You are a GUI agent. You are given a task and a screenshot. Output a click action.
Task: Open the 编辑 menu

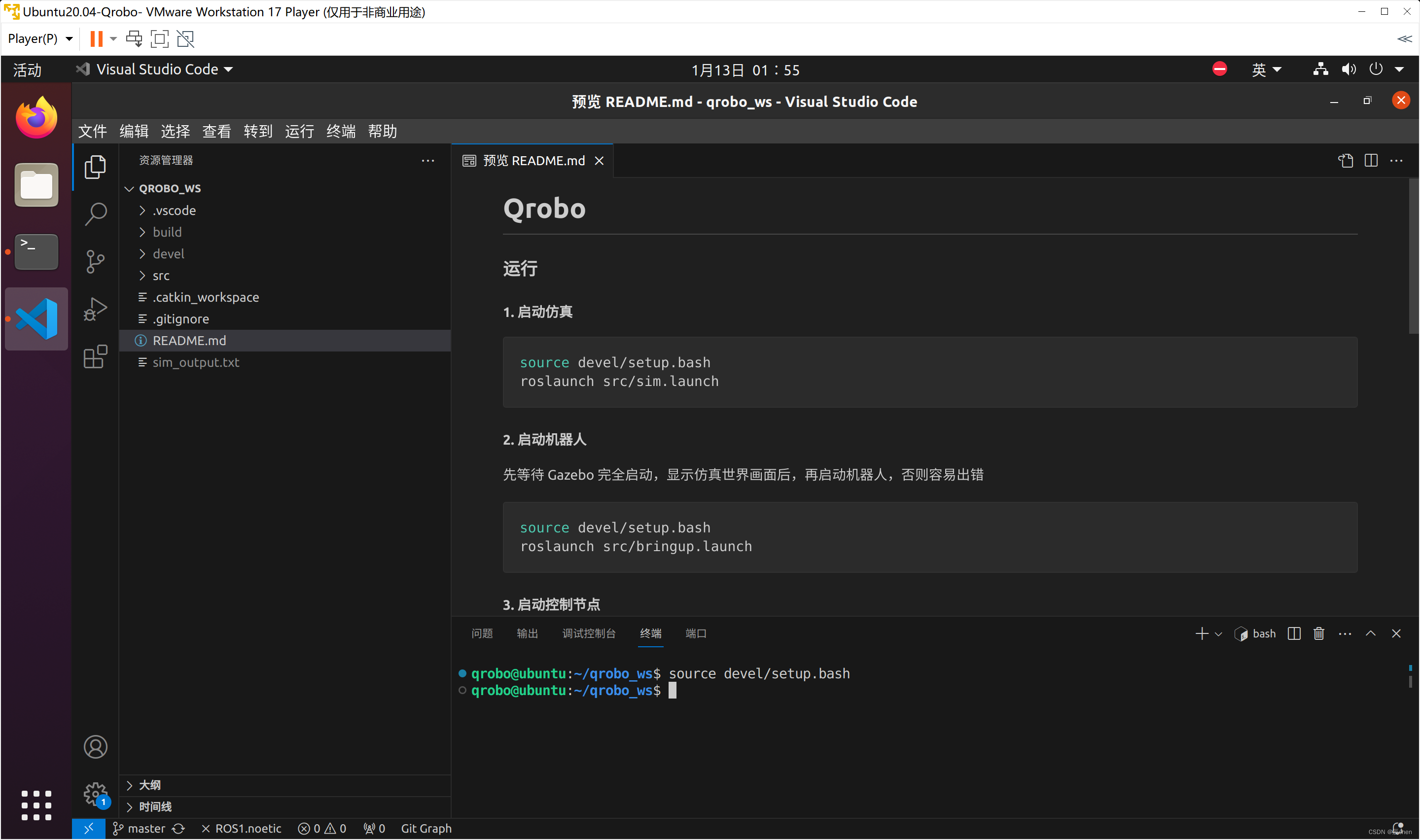[x=134, y=131]
